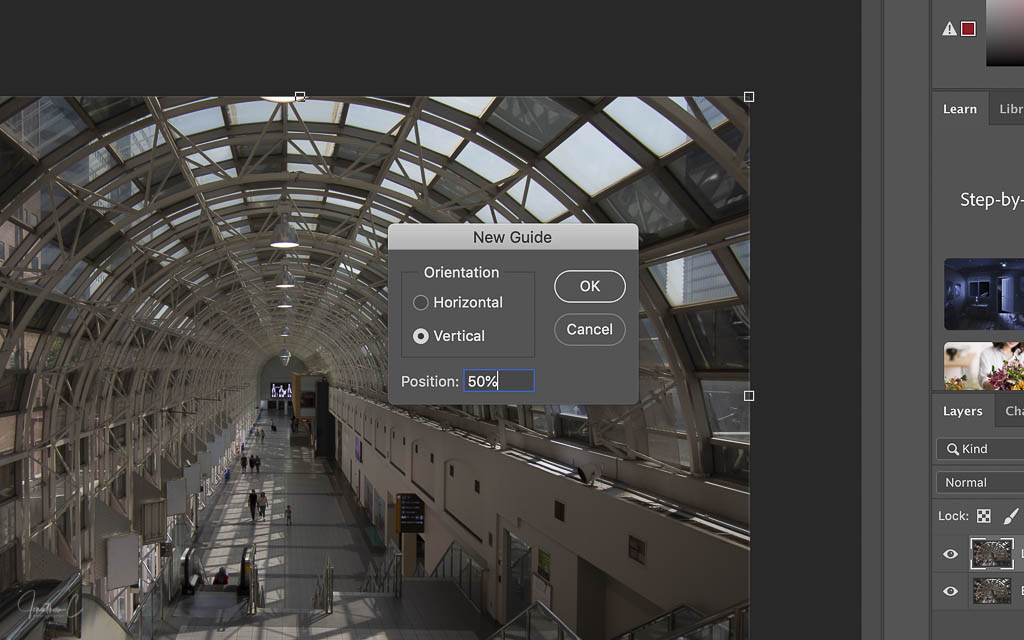Click the lock image pixels brush icon
This screenshot has height=640, width=1024.
pos(1010,516)
